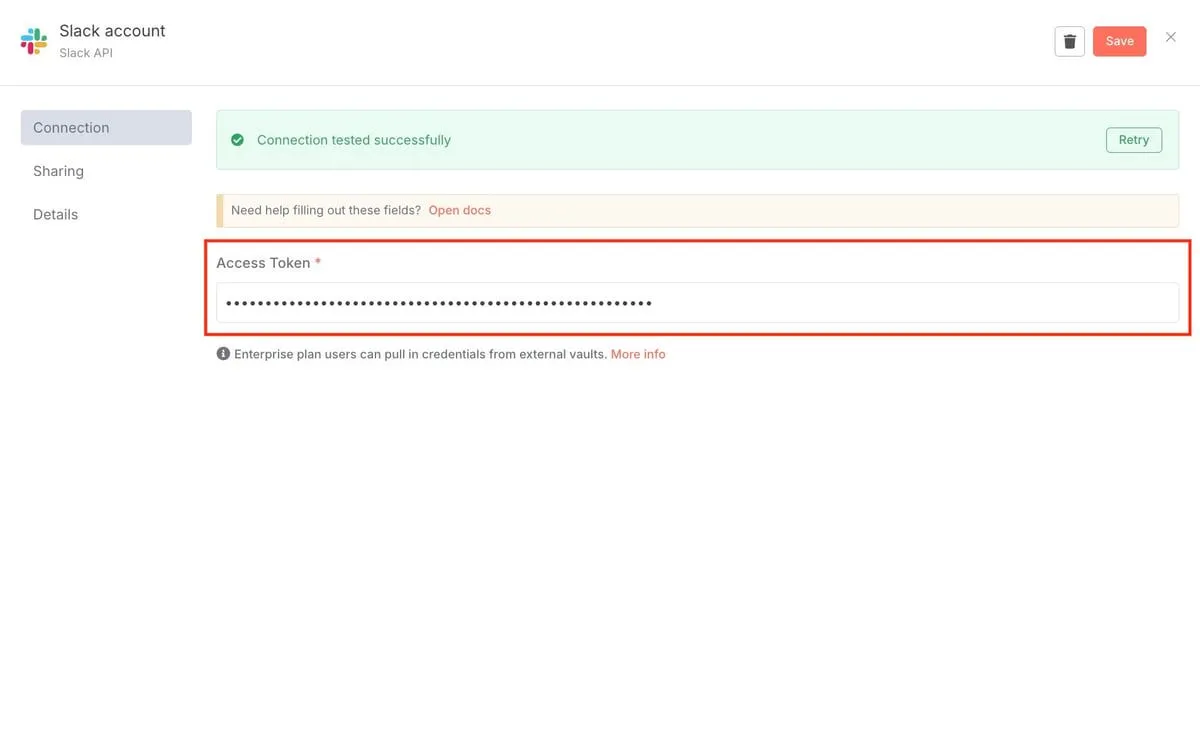Click the red required asterisk
Viewport: 1200px width, 747px height.
[x=318, y=262]
